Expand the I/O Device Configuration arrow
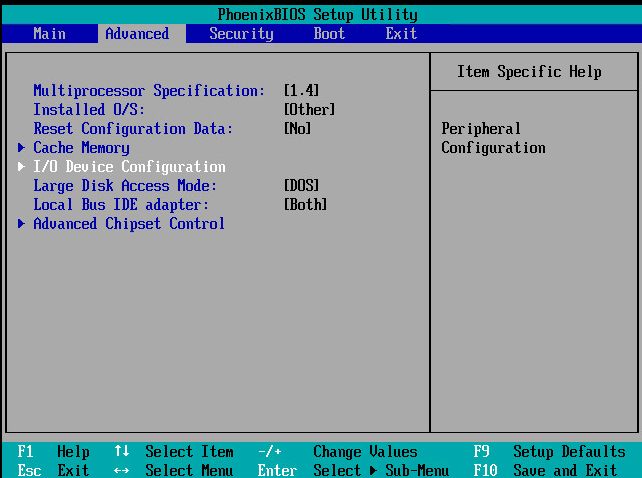The image size is (642, 478). (x=21, y=166)
